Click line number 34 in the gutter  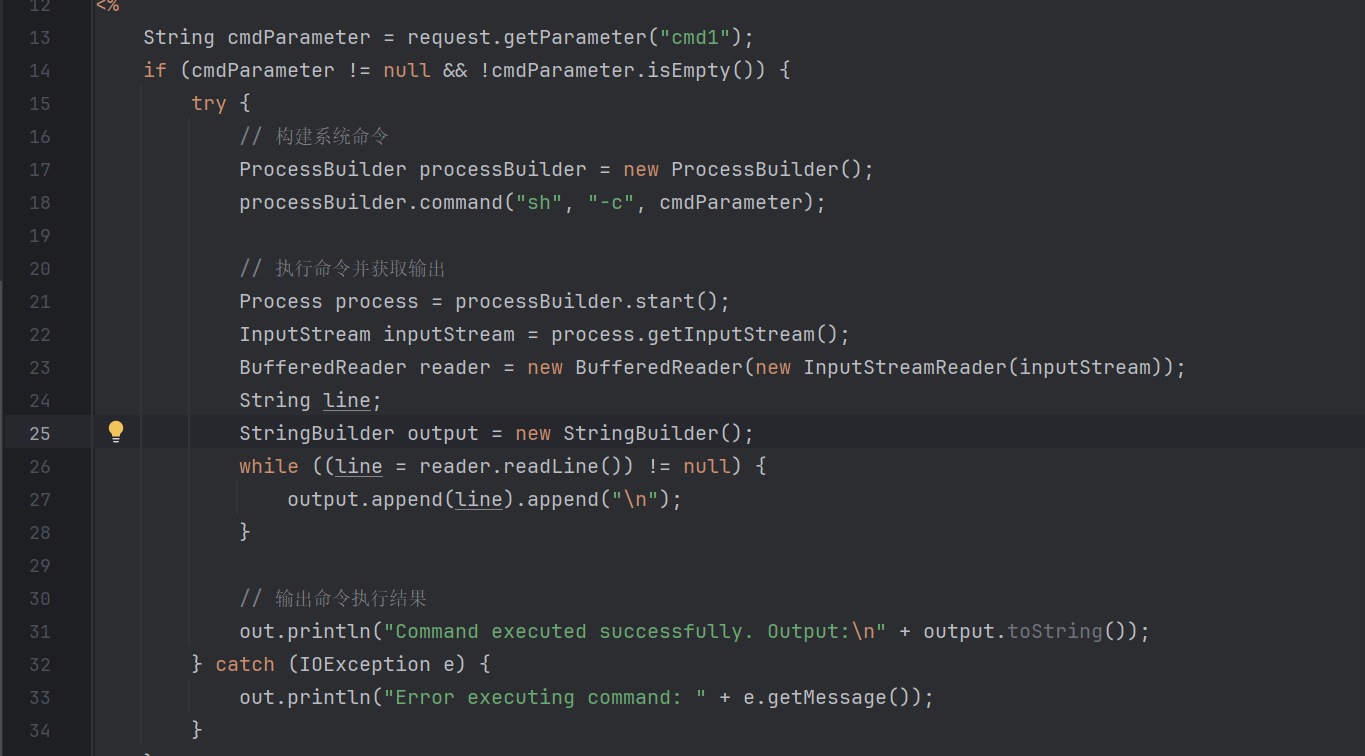(x=39, y=731)
